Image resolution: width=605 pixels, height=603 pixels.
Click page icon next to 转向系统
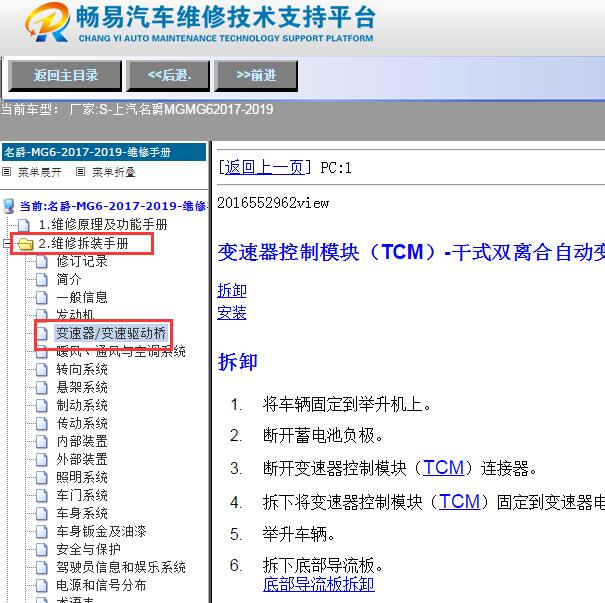tap(42, 370)
